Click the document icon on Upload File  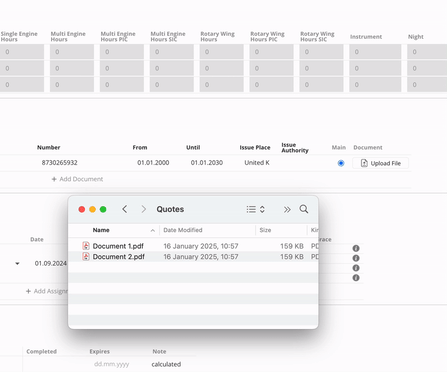tap(364, 163)
